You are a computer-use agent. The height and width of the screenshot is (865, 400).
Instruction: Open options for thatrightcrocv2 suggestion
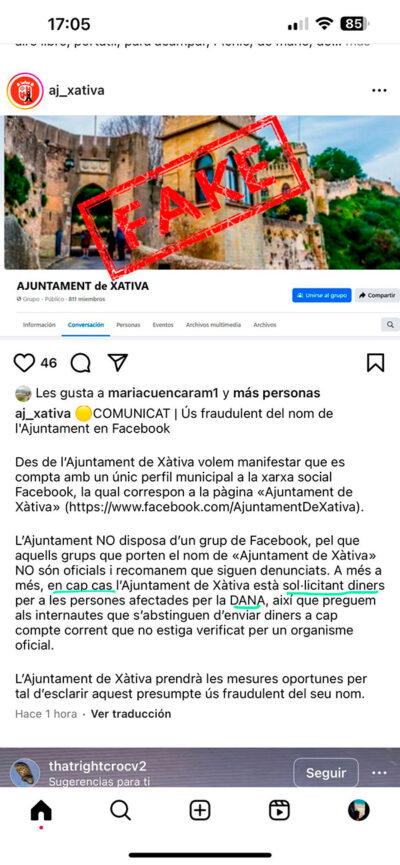(379, 773)
